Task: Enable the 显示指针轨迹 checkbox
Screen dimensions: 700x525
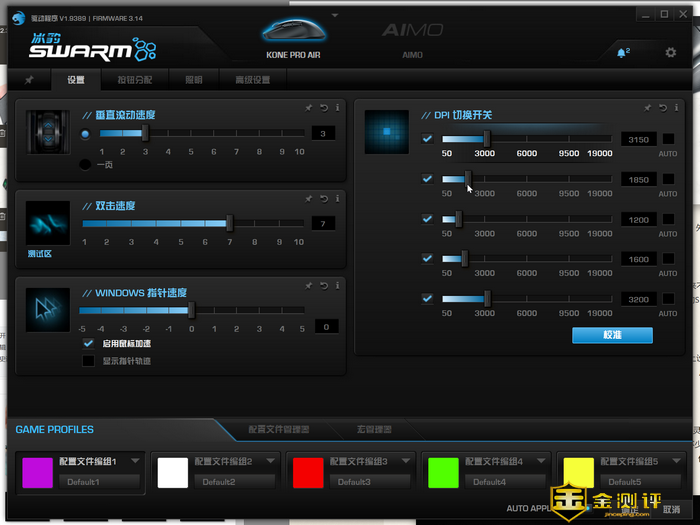Action: (x=88, y=361)
